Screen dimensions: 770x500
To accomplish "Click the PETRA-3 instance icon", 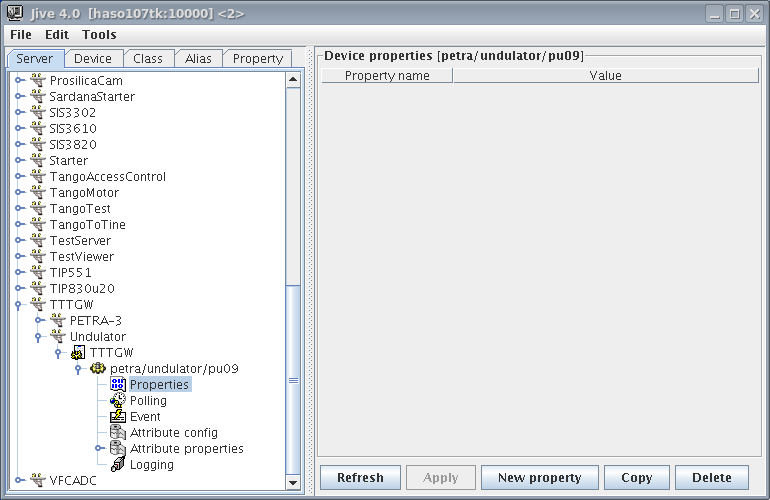I will click(x=58, y=320).
